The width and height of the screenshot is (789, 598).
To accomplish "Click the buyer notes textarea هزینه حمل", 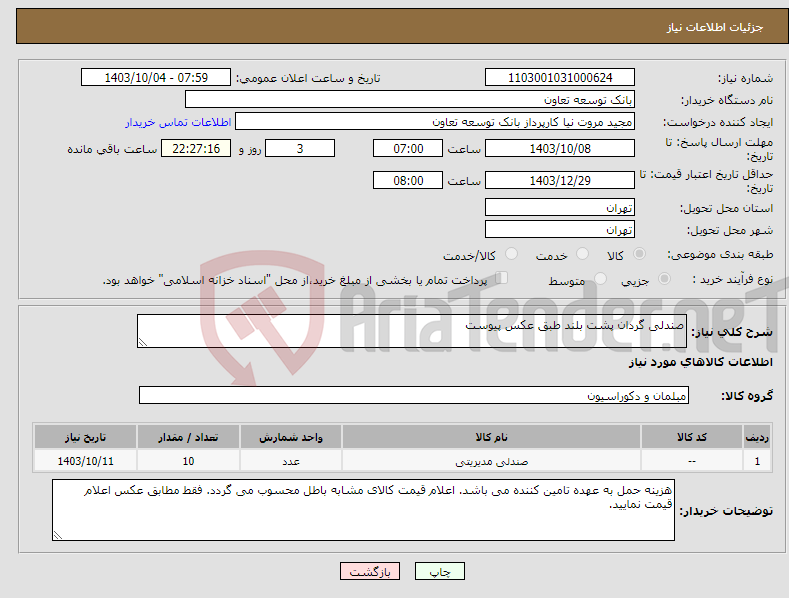I will tap(363, 510).
